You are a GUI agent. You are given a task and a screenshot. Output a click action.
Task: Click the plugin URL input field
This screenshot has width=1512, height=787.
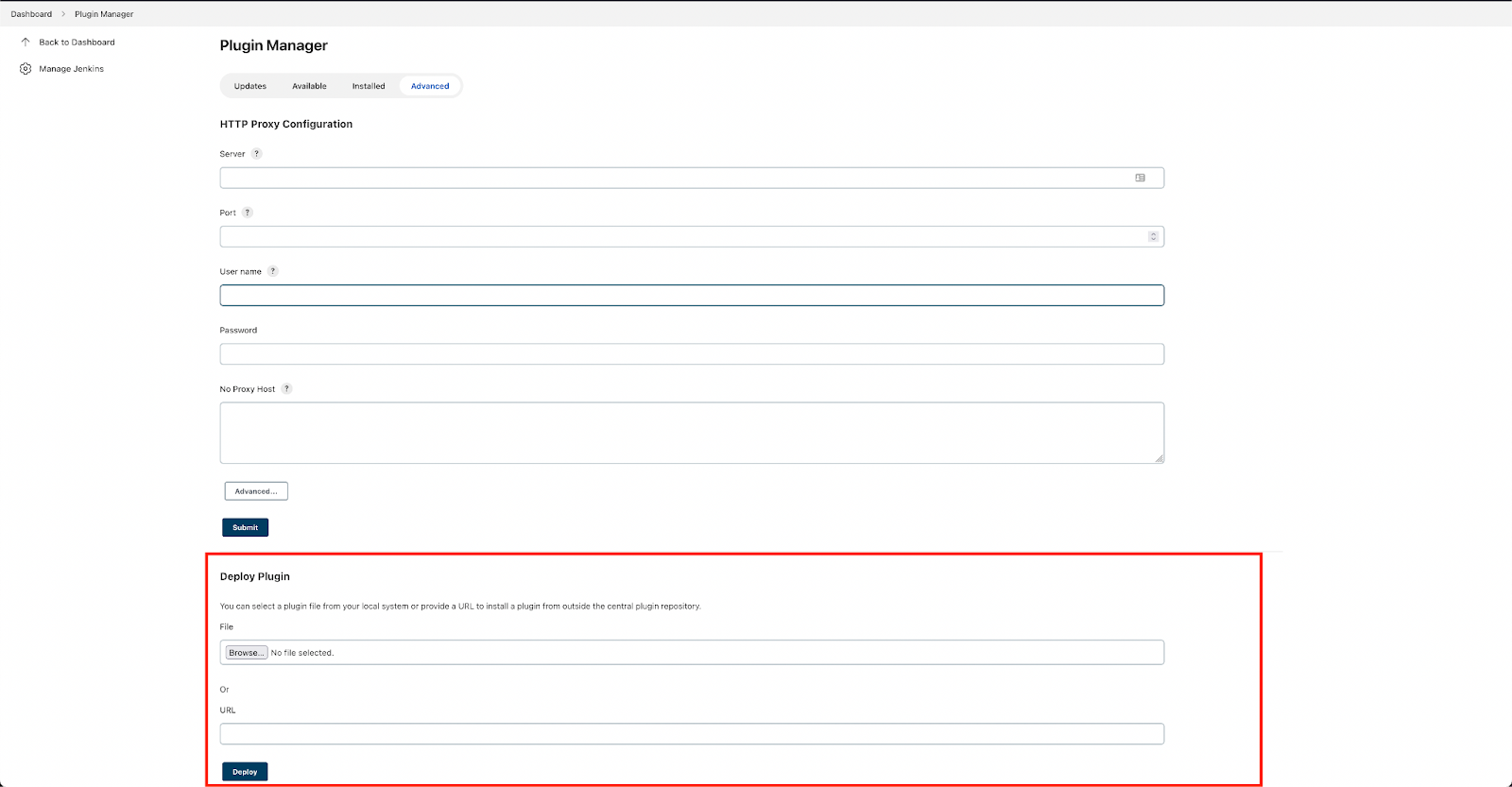click(692, 734)
